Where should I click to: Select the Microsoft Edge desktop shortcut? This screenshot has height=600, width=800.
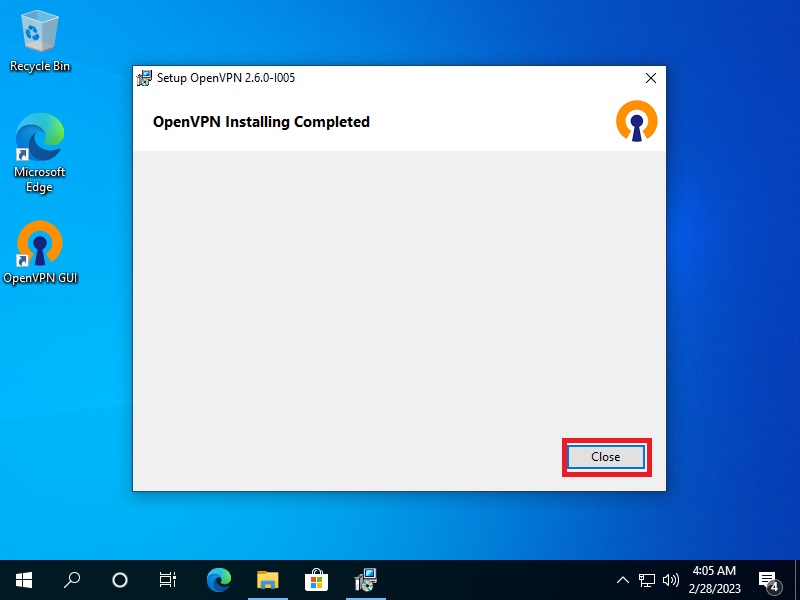[x=40, y=153]
